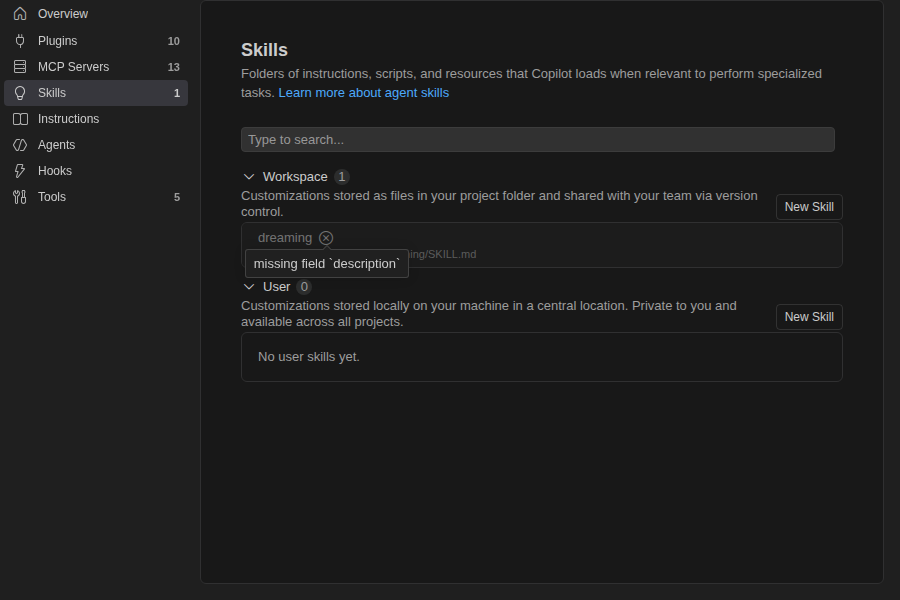Image resolution: width=900 pixels, height=600 pixels.
Task: Create New Skill in User section
Action: (x=809, y=317)
